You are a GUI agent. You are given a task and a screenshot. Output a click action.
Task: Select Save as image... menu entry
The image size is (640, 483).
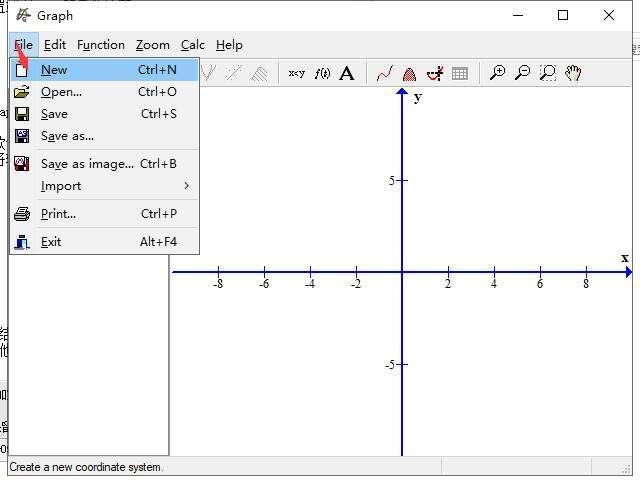[x=87, y=164]
